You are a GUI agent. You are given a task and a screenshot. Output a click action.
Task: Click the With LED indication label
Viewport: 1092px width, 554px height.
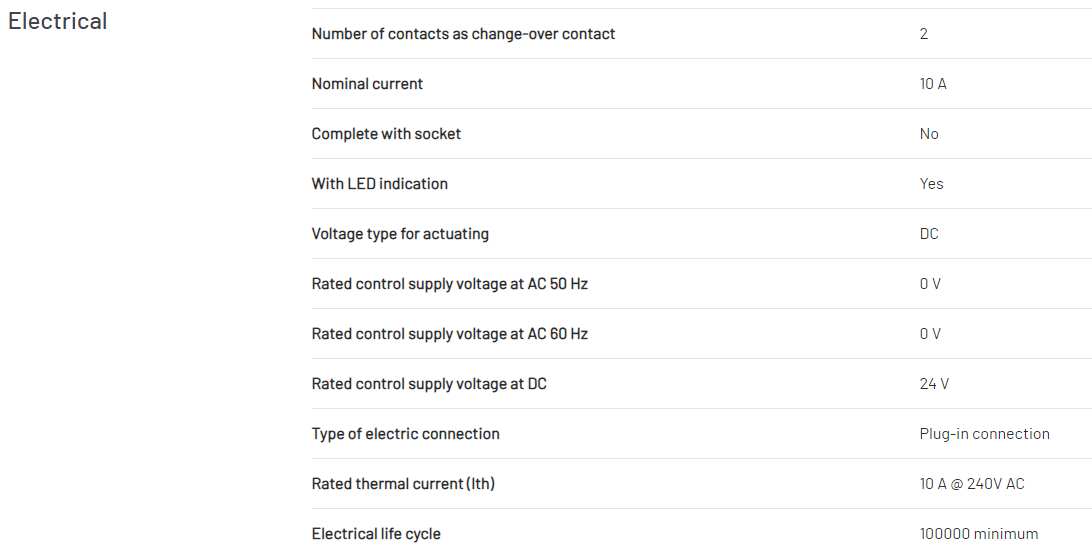(380, 184)
